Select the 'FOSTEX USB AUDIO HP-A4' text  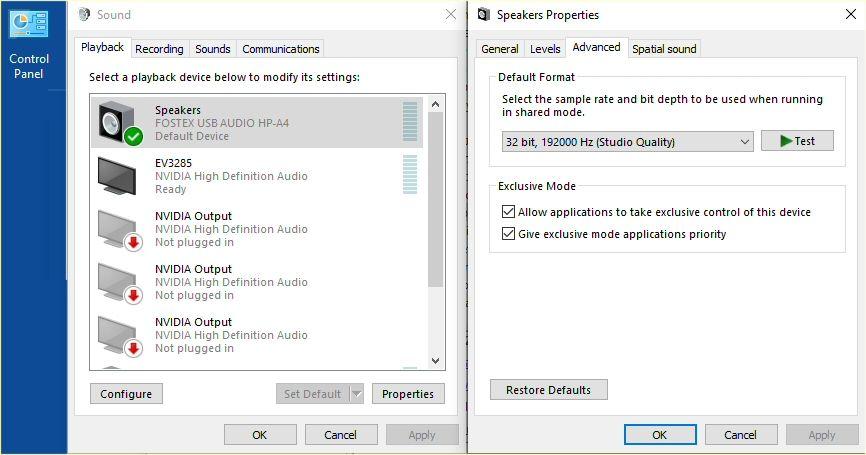pos(222,123)
